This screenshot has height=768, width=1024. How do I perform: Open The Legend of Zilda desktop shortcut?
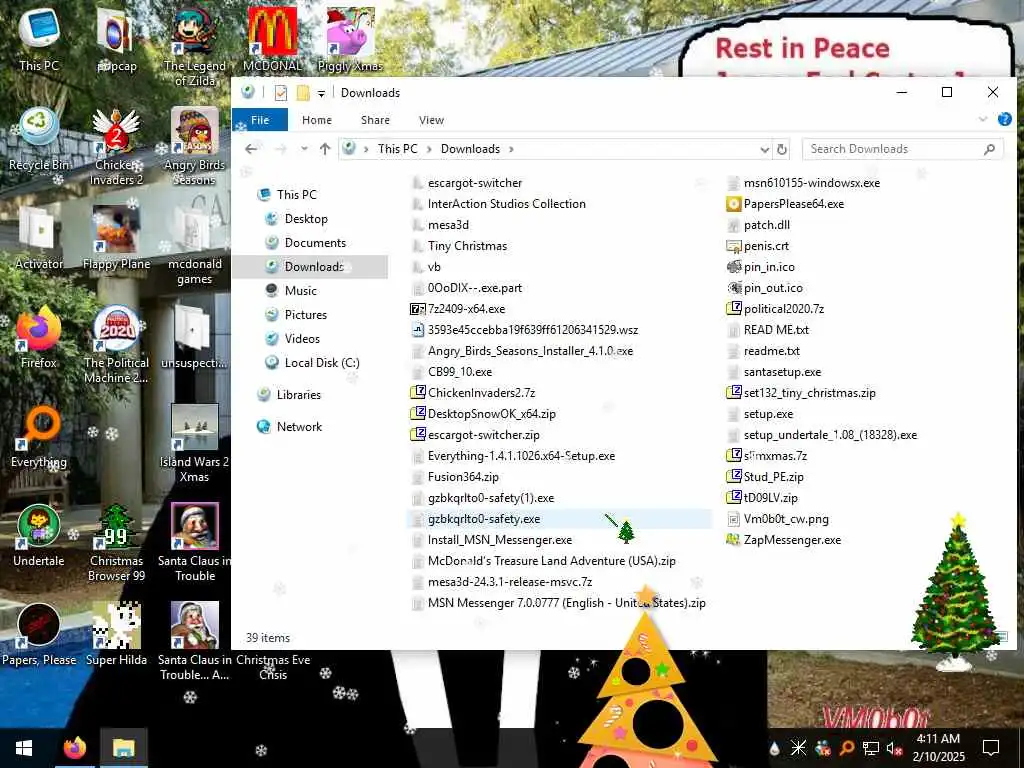click(195, 46)
